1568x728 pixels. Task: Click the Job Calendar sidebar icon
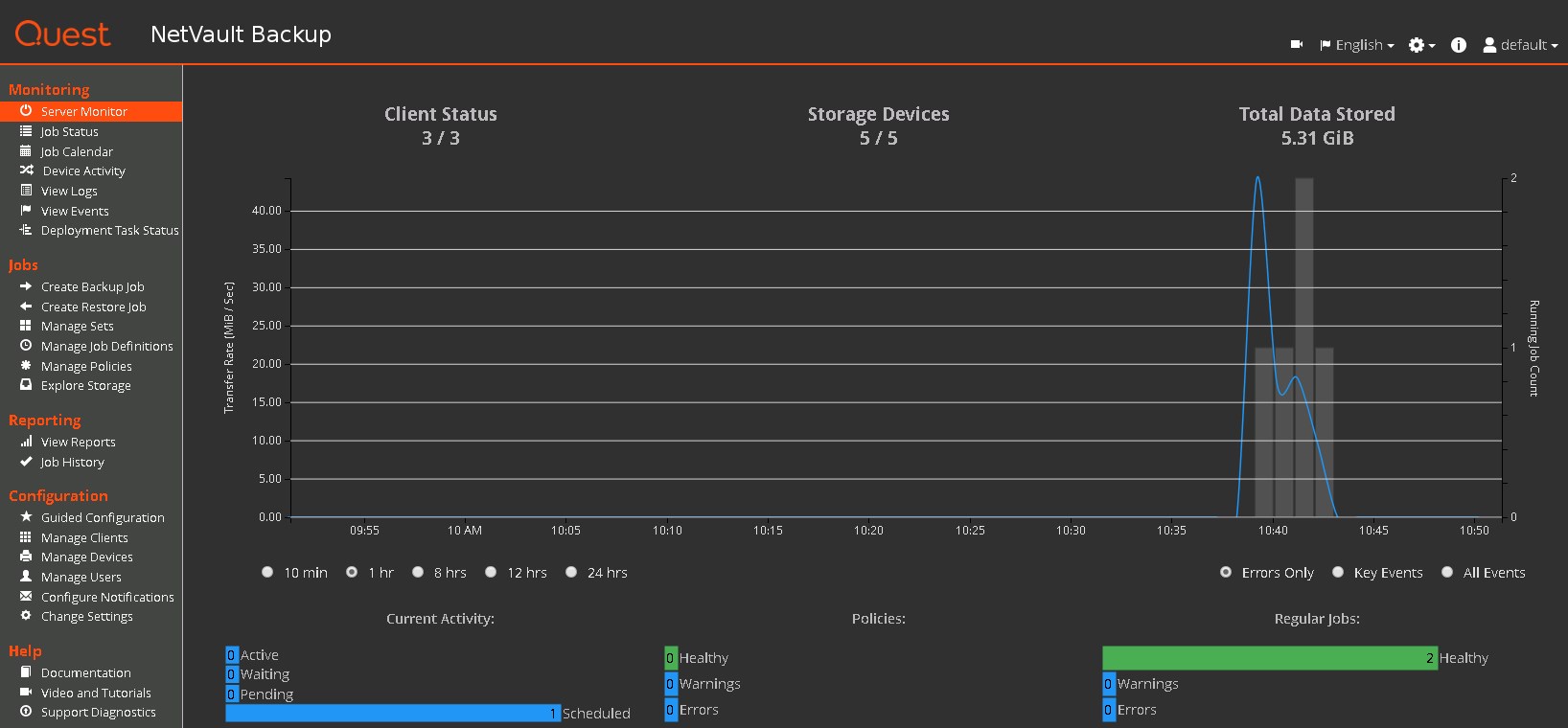pos(26,151)
